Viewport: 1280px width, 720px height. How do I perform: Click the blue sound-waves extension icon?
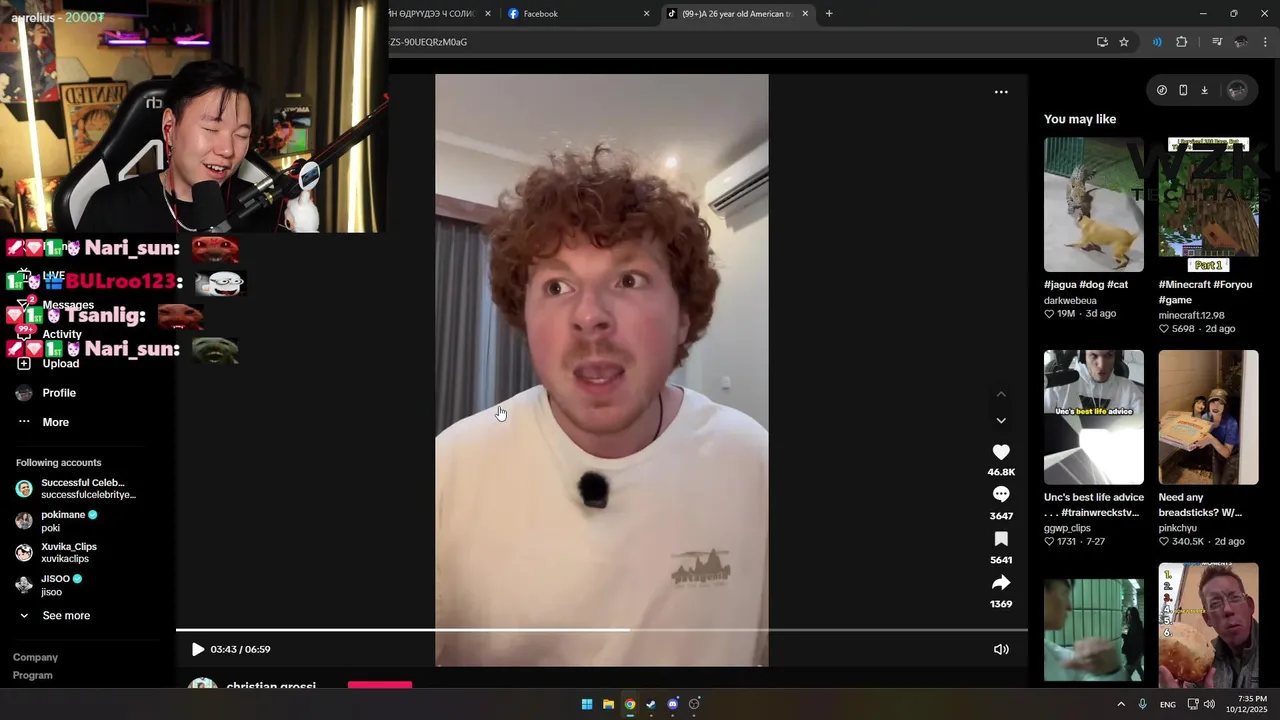[1157, 42]
